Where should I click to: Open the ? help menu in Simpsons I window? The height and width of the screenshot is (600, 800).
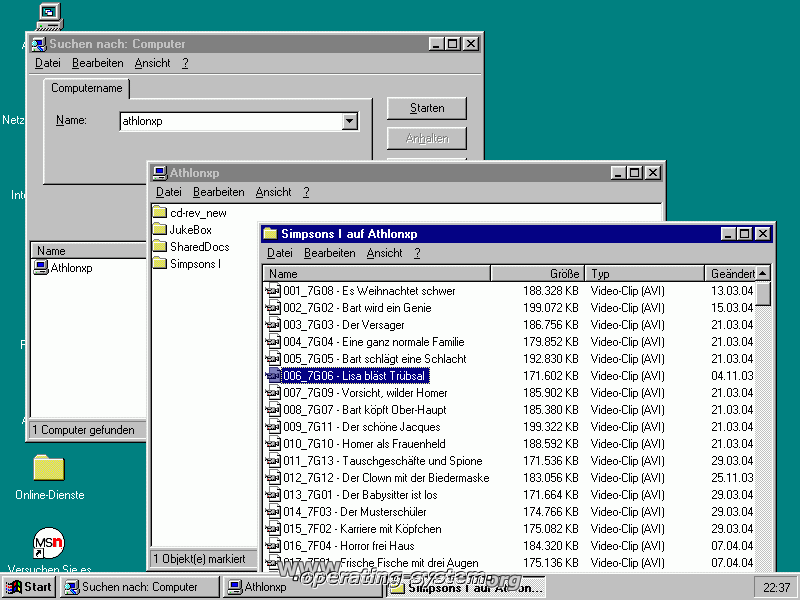pyautogui.click(x=417, y=253)
